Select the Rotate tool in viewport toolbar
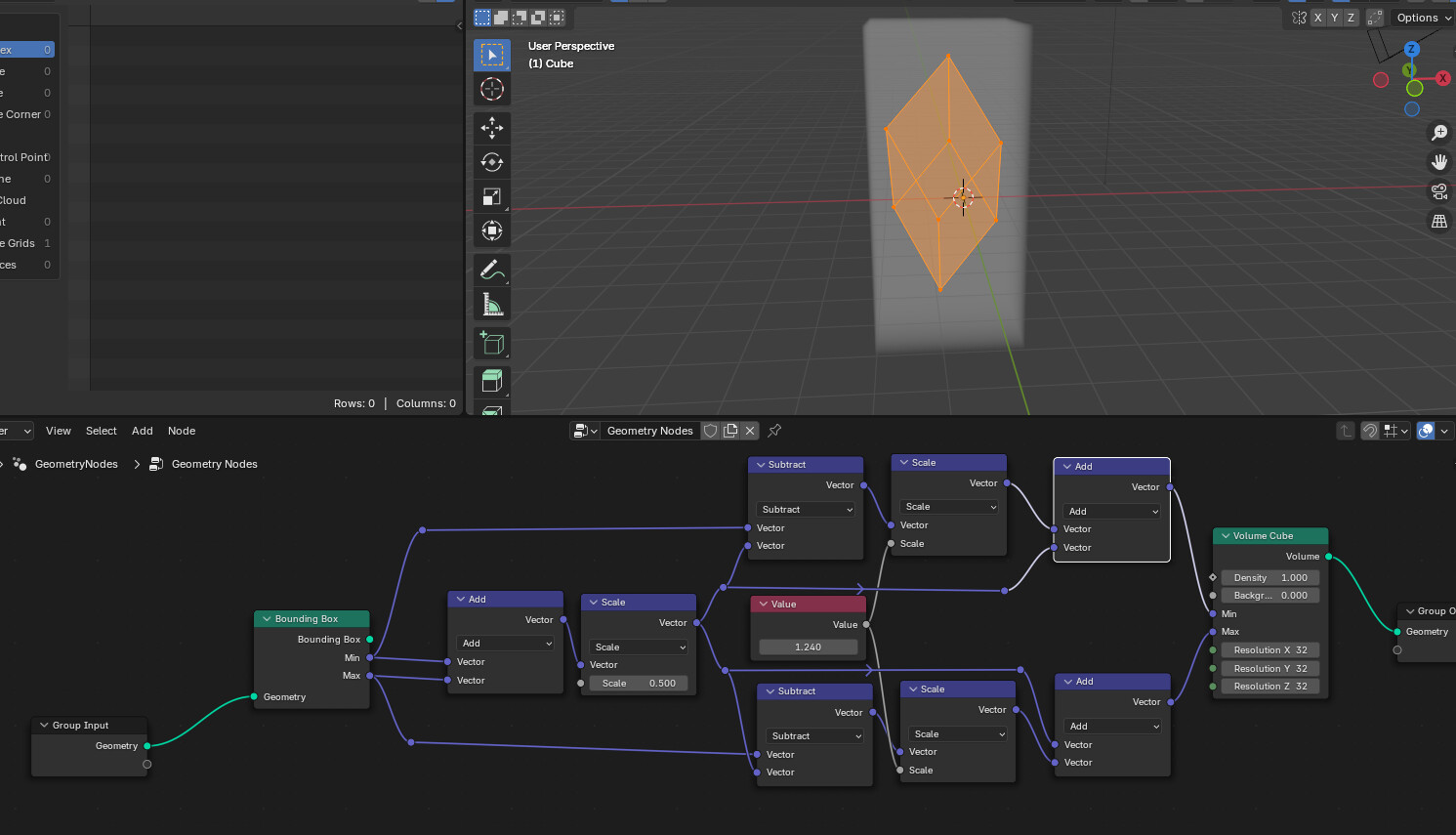Viewport: 1456px width, 835px height. tap(492, 162)
